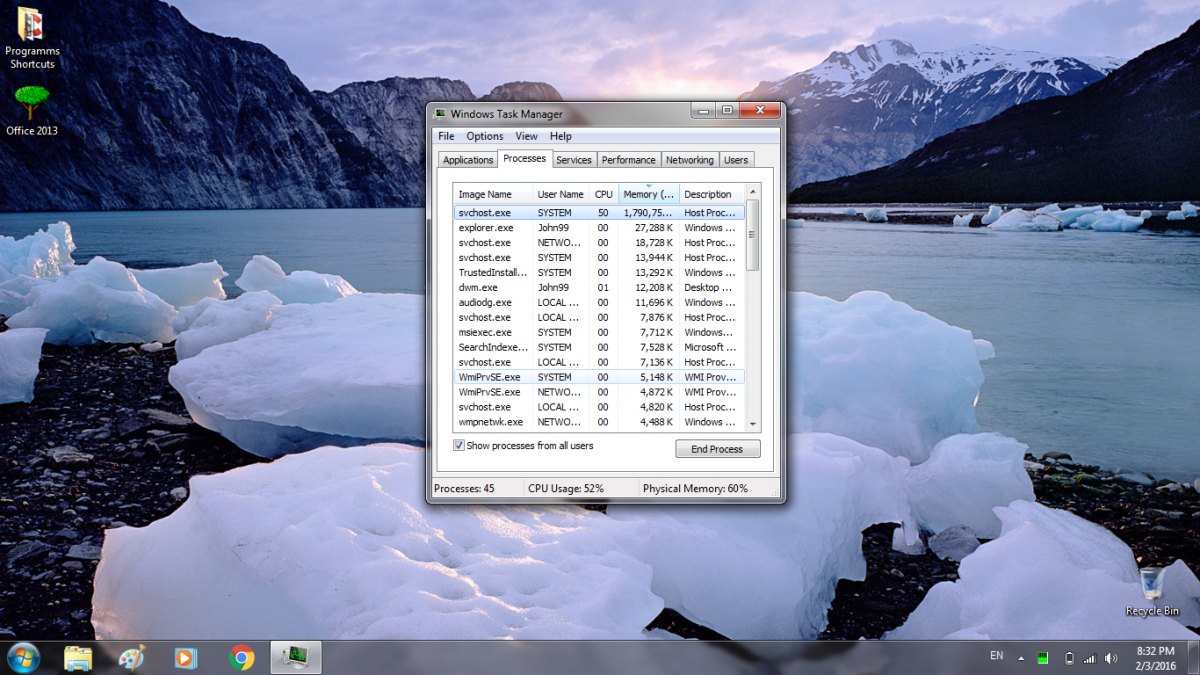1200x675 pixels.
Task: Open File Explorer from the taskbar
Action: pos(78,657)
